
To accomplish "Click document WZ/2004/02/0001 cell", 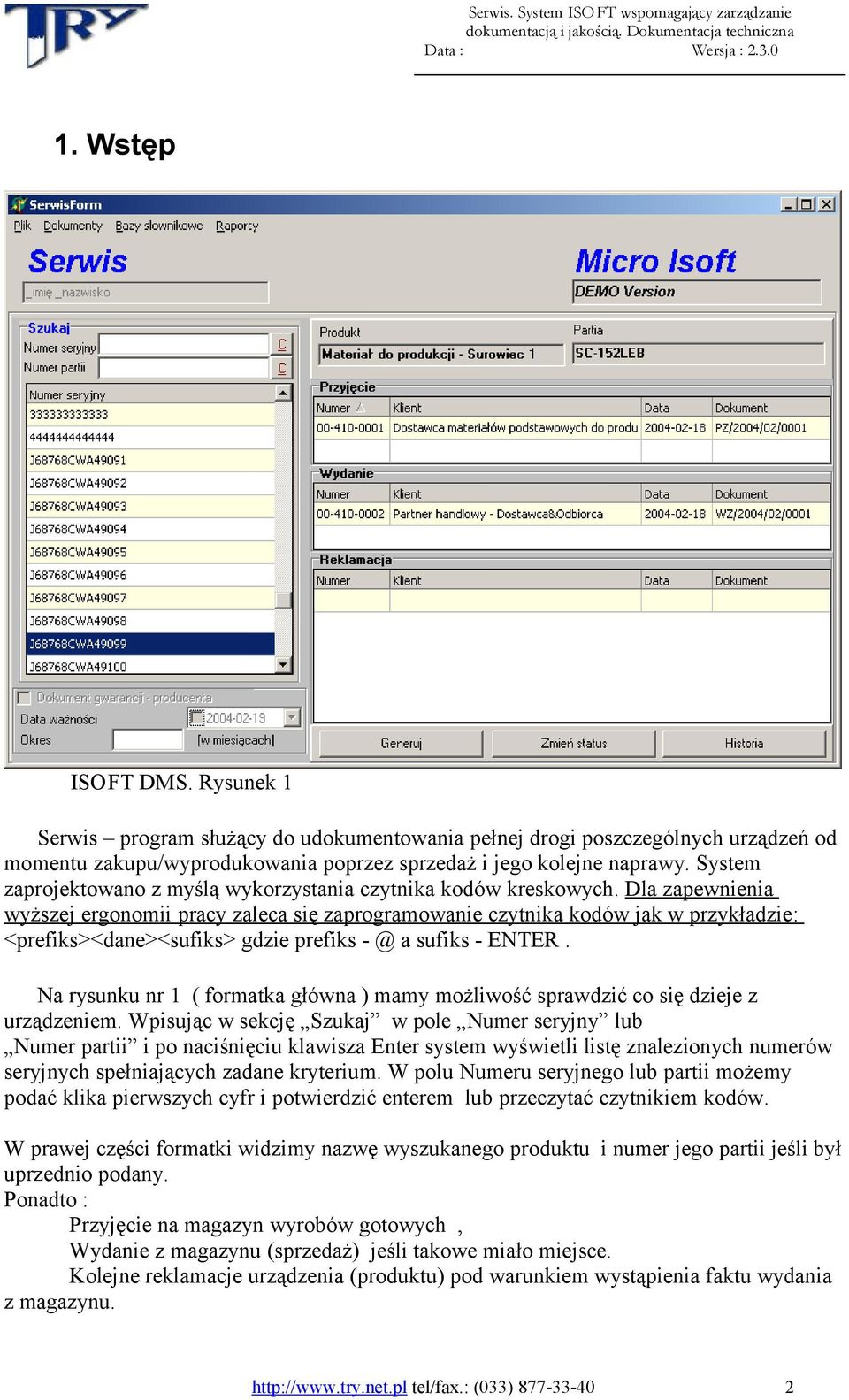I will tap(771, 514).
